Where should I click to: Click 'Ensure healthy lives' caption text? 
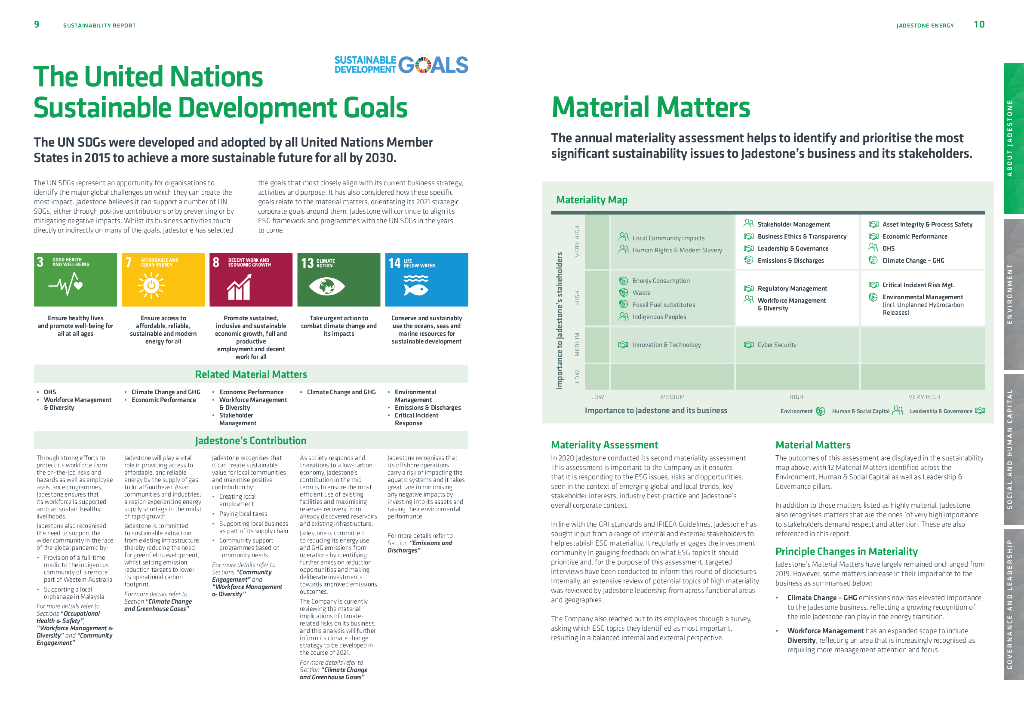75,326
